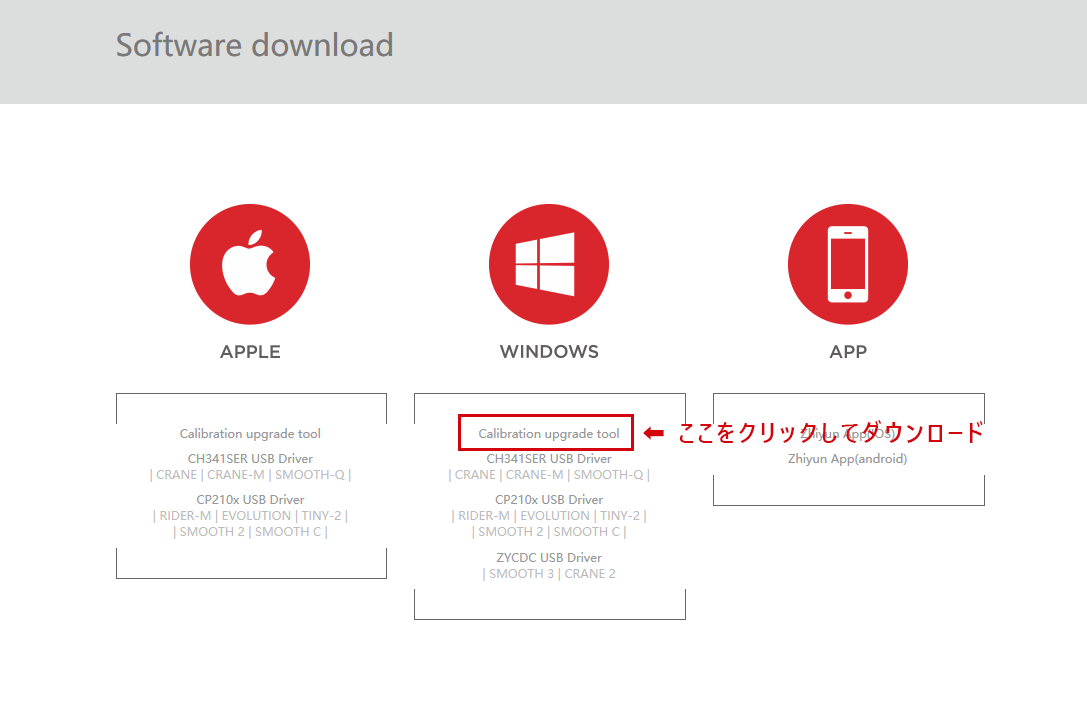Select the WINDOWS heading label
Screen dimensions: 1087x717
[x=549, y=352]
